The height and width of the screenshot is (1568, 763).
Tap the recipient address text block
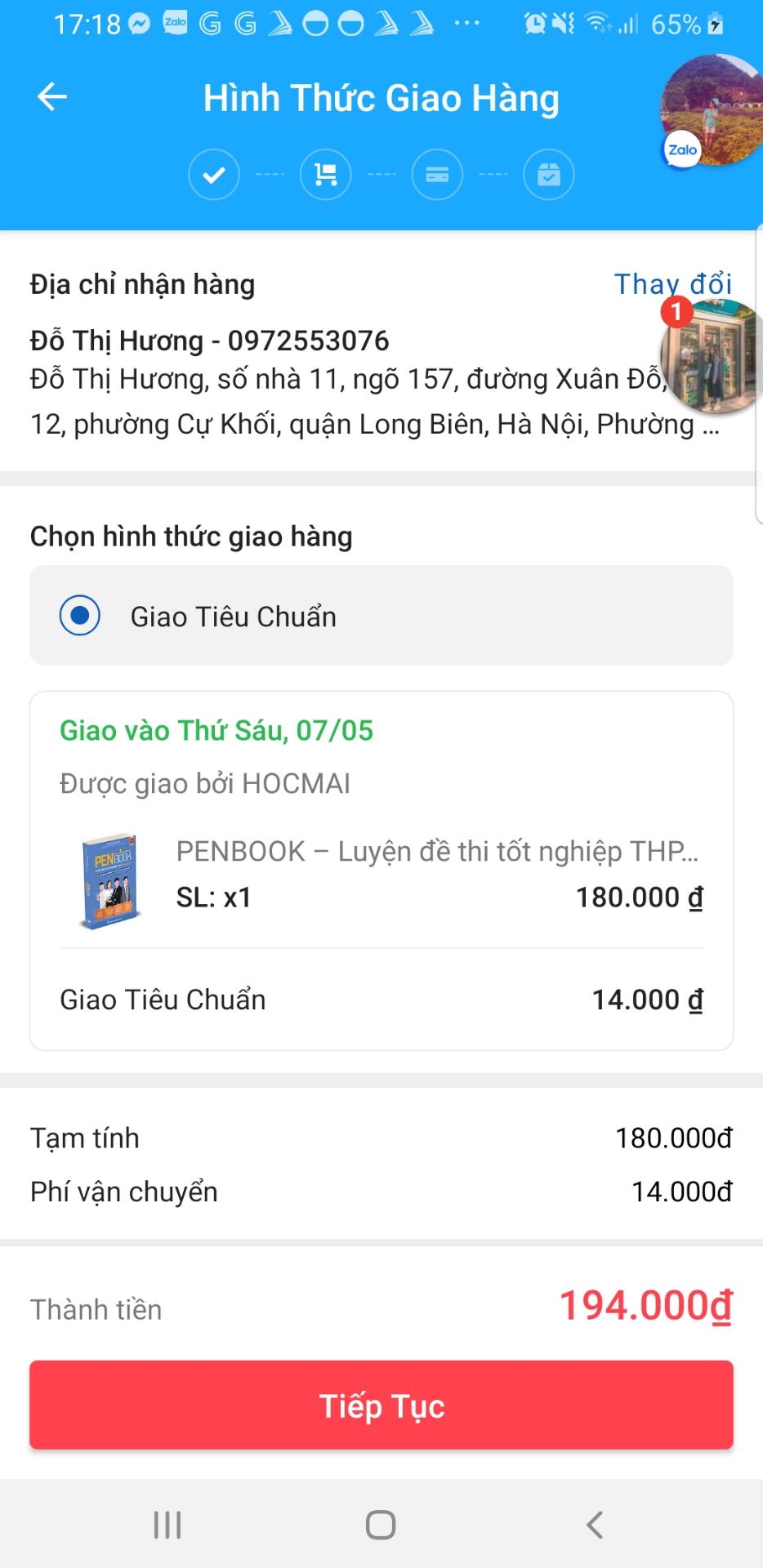[x=359, y=401]
